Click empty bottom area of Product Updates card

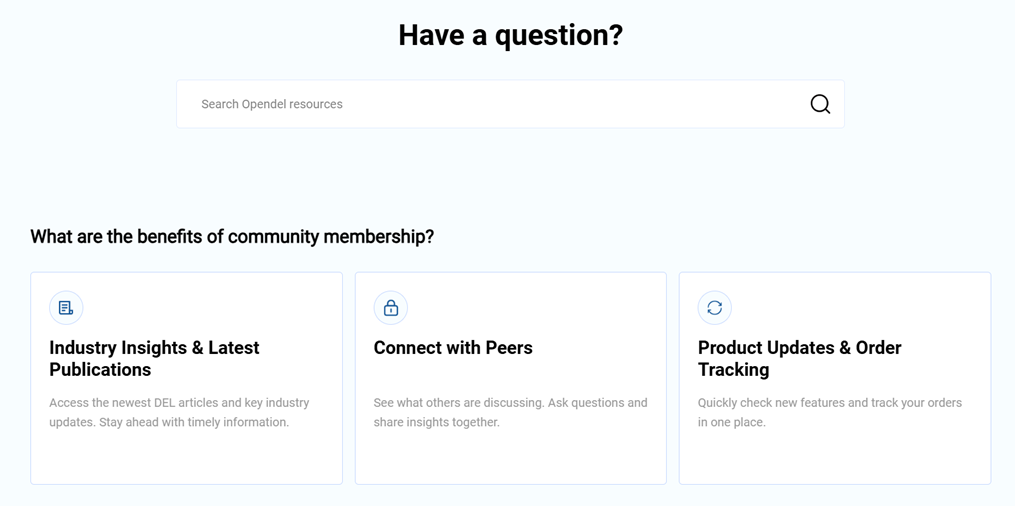pos(834,460)
